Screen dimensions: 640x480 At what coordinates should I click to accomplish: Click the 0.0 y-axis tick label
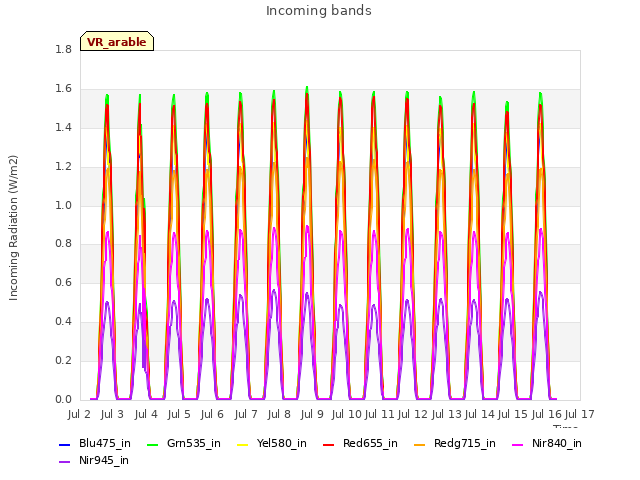click(x=63, y=399)
